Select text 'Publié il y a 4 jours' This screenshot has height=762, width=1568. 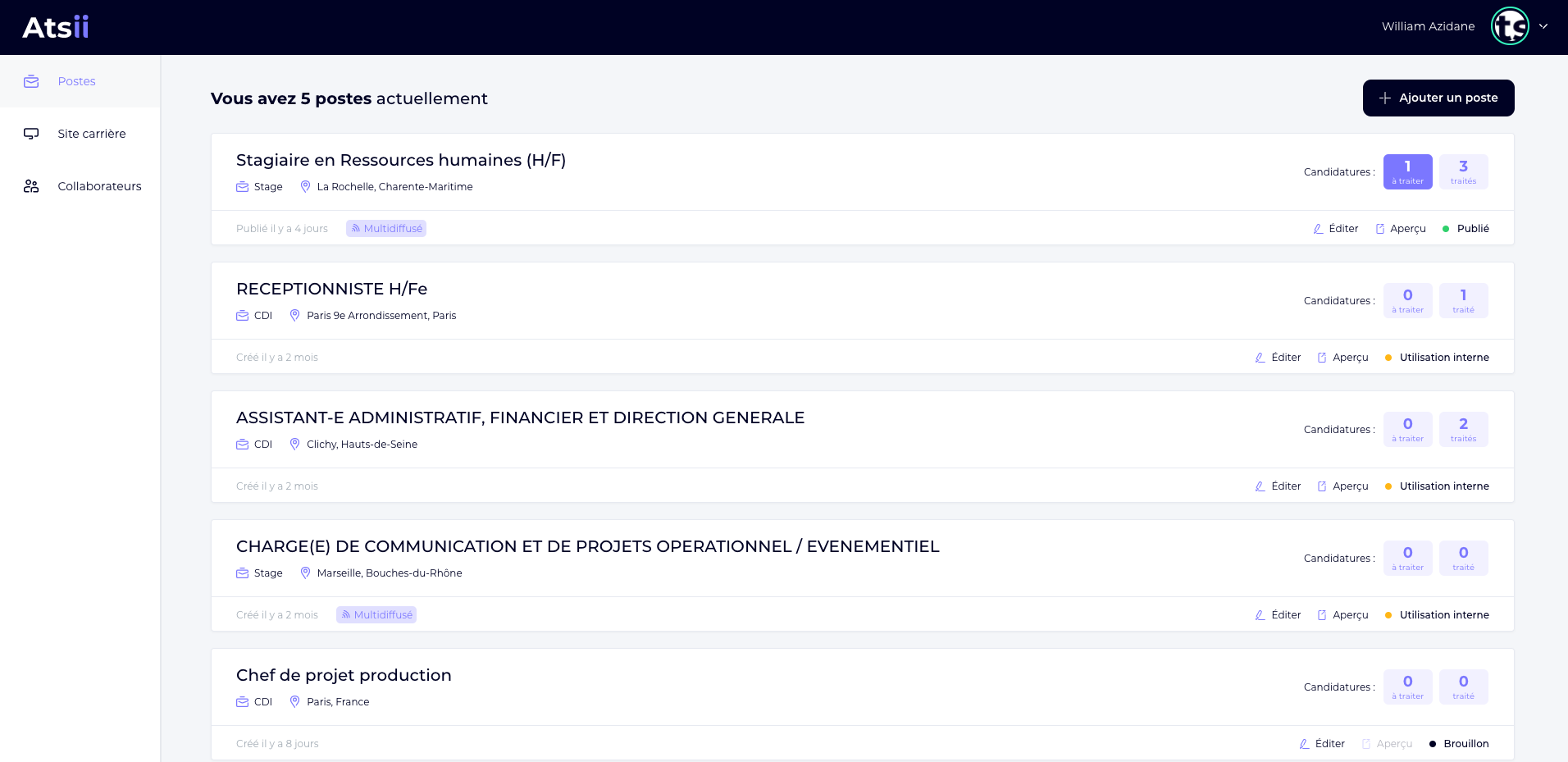(282, 229)
